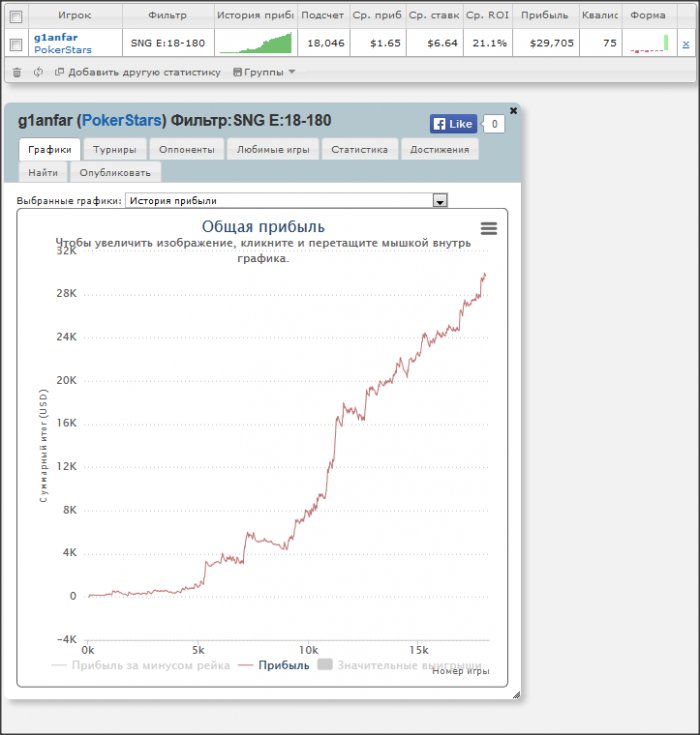Click the refresh statistics icon
Viewport: 700px width, 735px height.
point(38,72)
